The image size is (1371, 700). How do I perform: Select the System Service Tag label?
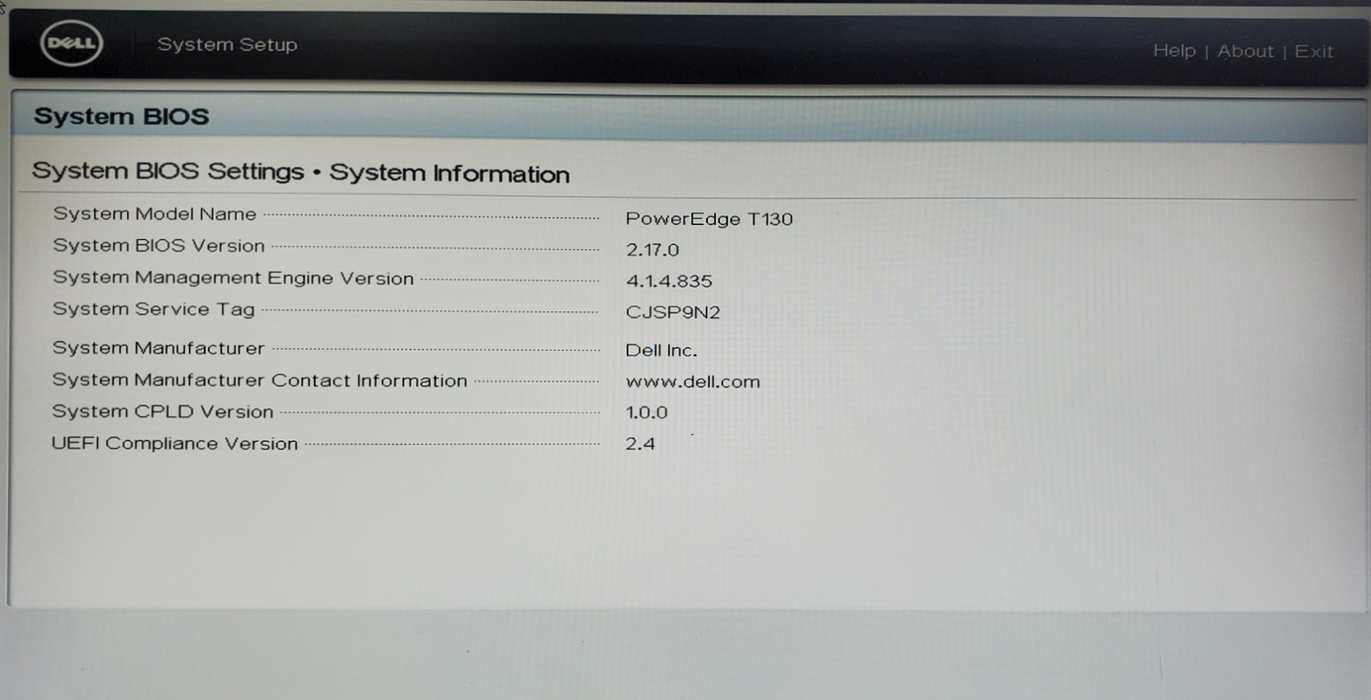pos(154,309)
